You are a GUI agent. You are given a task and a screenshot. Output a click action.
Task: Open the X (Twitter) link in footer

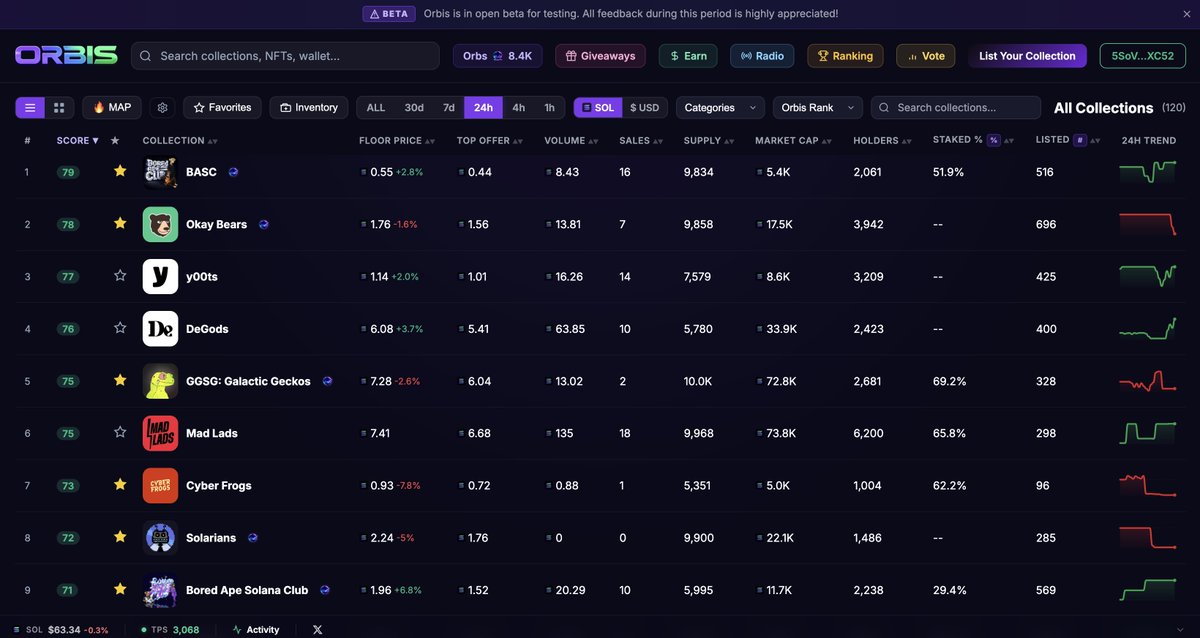click(317, 629)
